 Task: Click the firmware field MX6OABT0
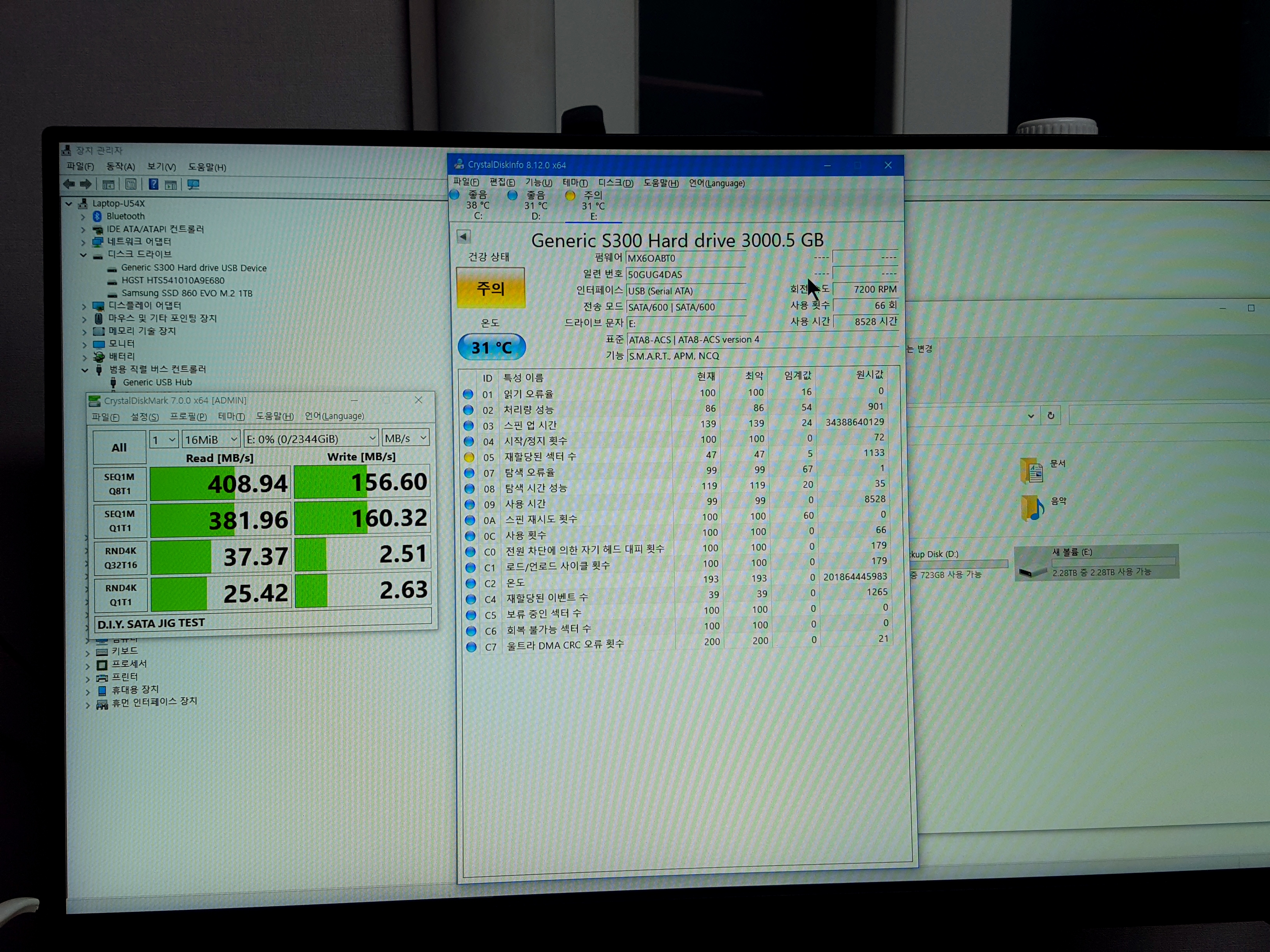pos(686,258)
